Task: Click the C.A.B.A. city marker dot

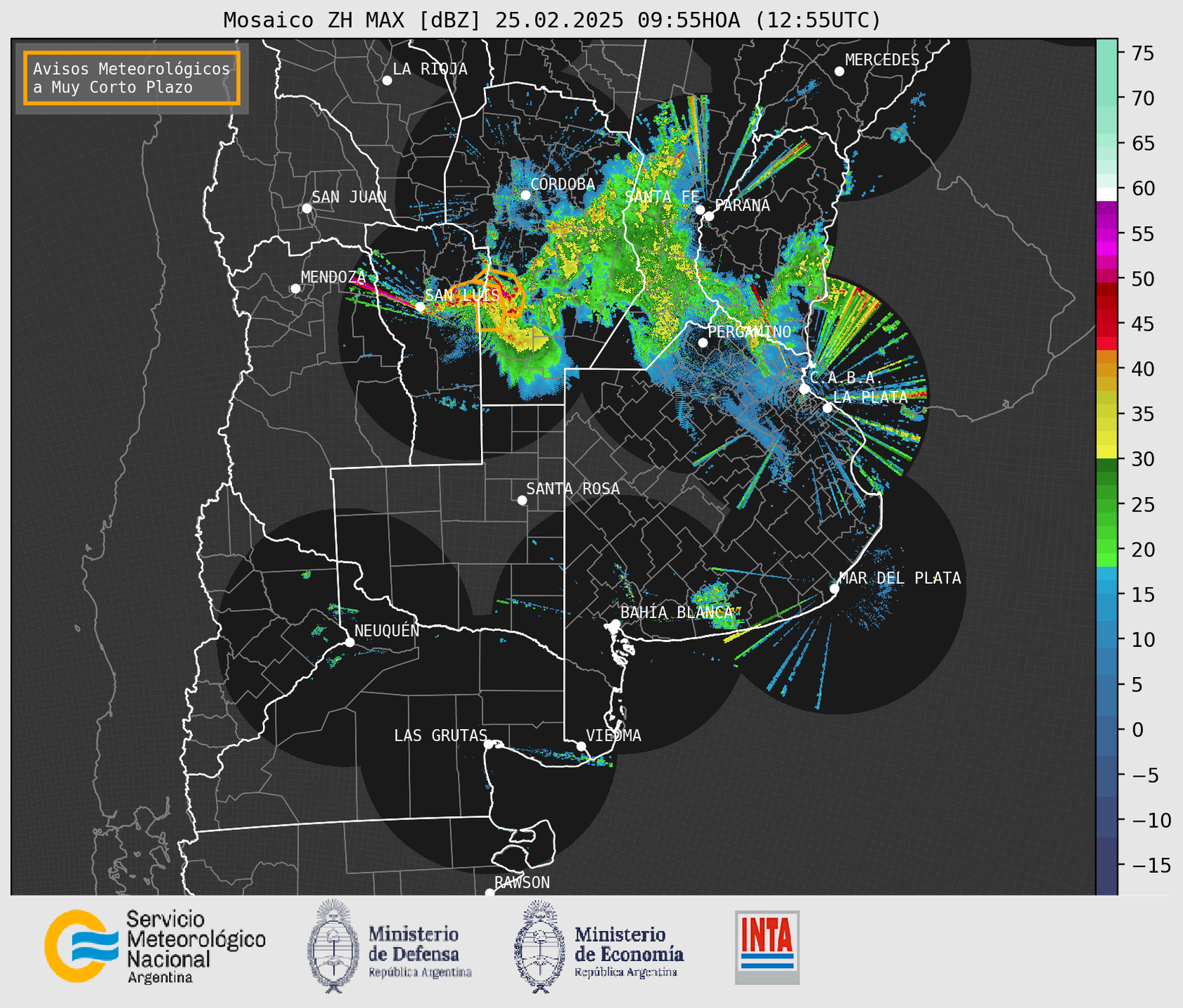Action: click(x=804, y=389)
